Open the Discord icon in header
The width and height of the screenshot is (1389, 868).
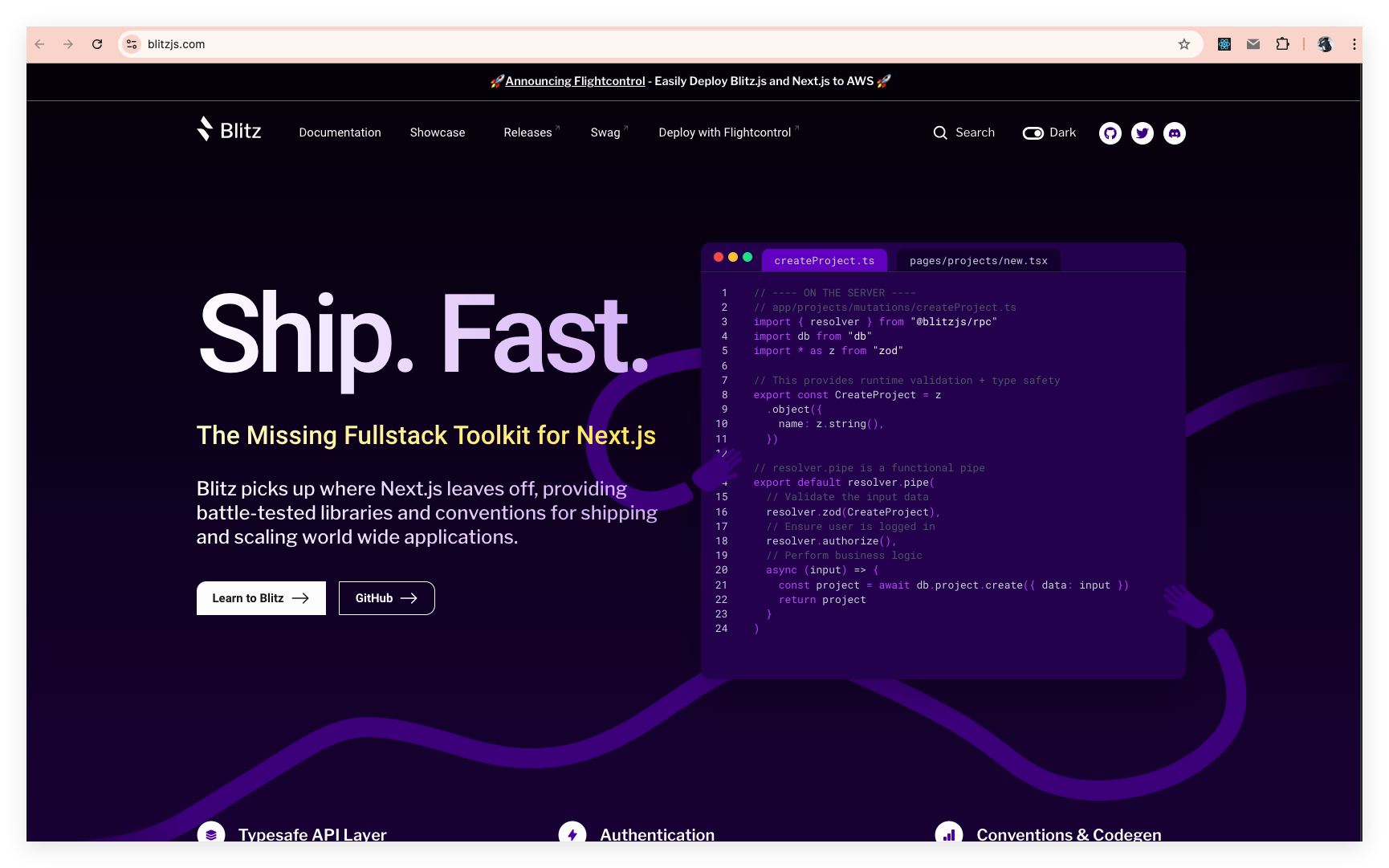[1175, 133]
